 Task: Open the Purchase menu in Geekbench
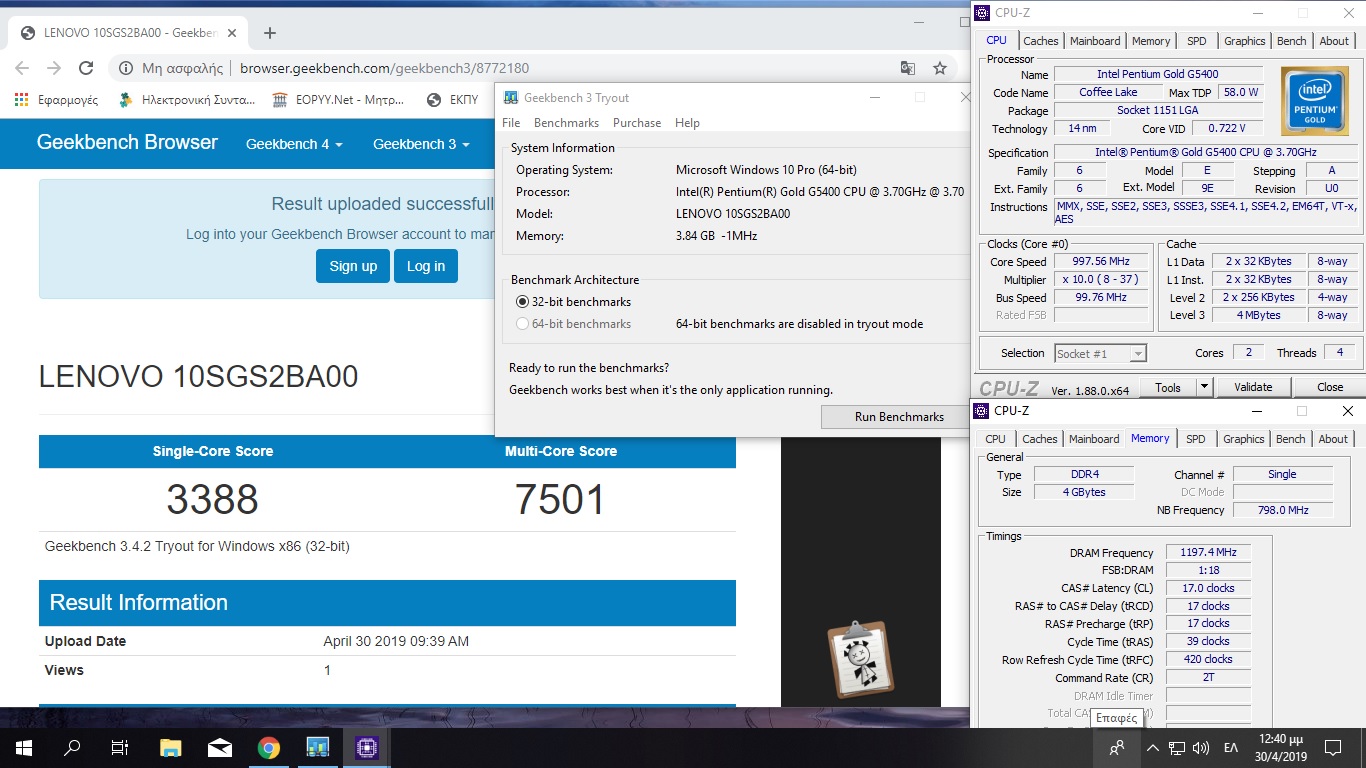click(x=637, y=123)
